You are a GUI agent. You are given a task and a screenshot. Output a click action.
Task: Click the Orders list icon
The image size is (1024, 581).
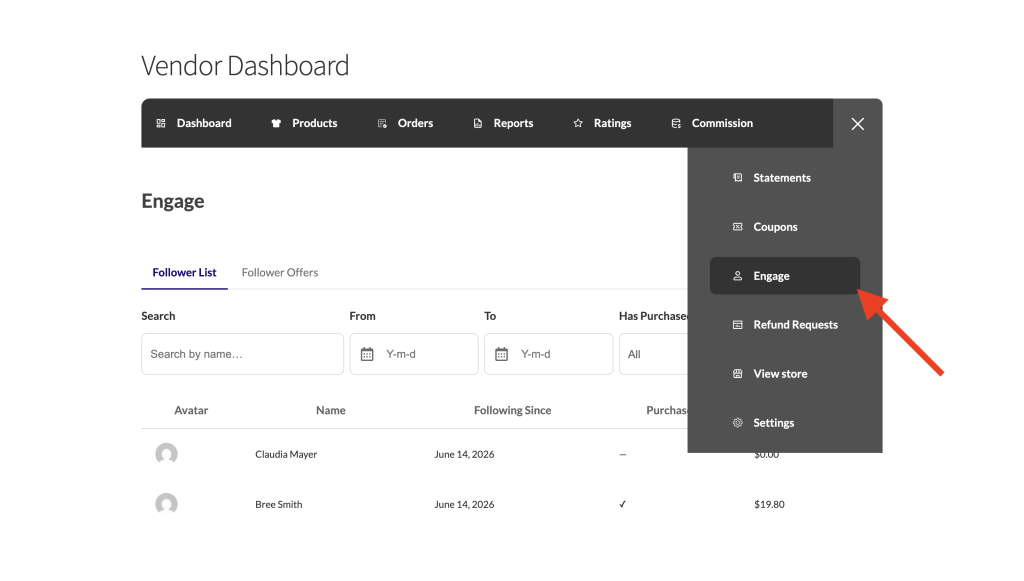[382, 123]
